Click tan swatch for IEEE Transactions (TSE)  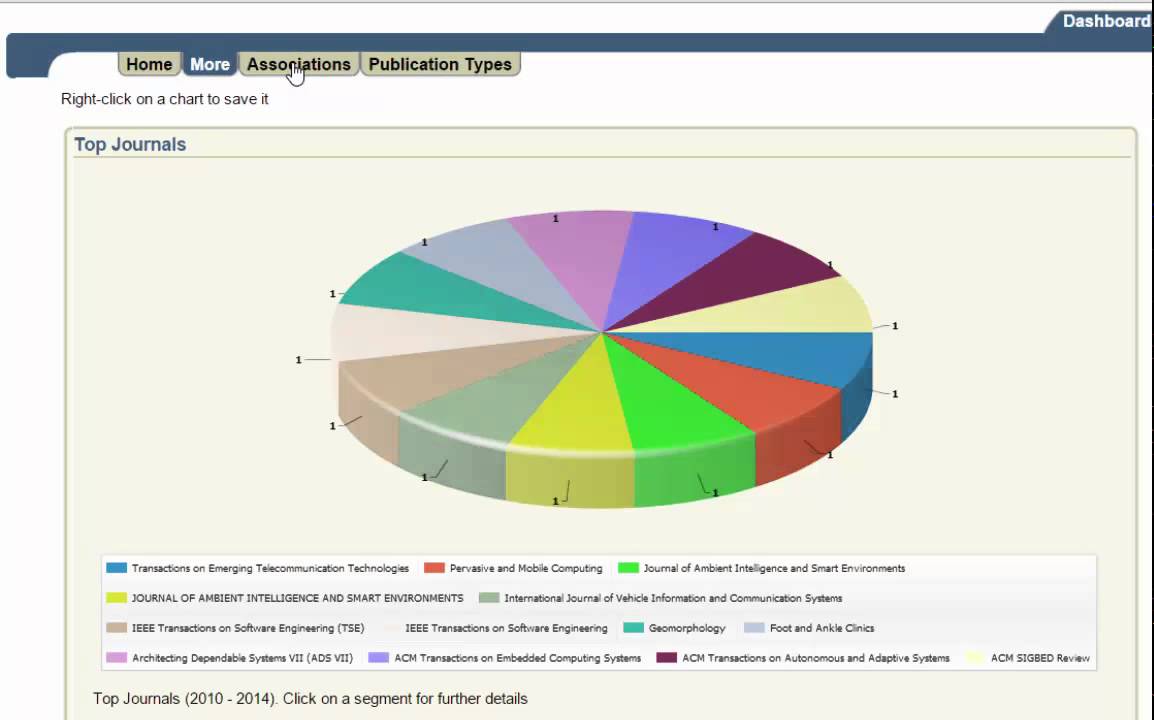pyautogui.click(x=116, y=628)
